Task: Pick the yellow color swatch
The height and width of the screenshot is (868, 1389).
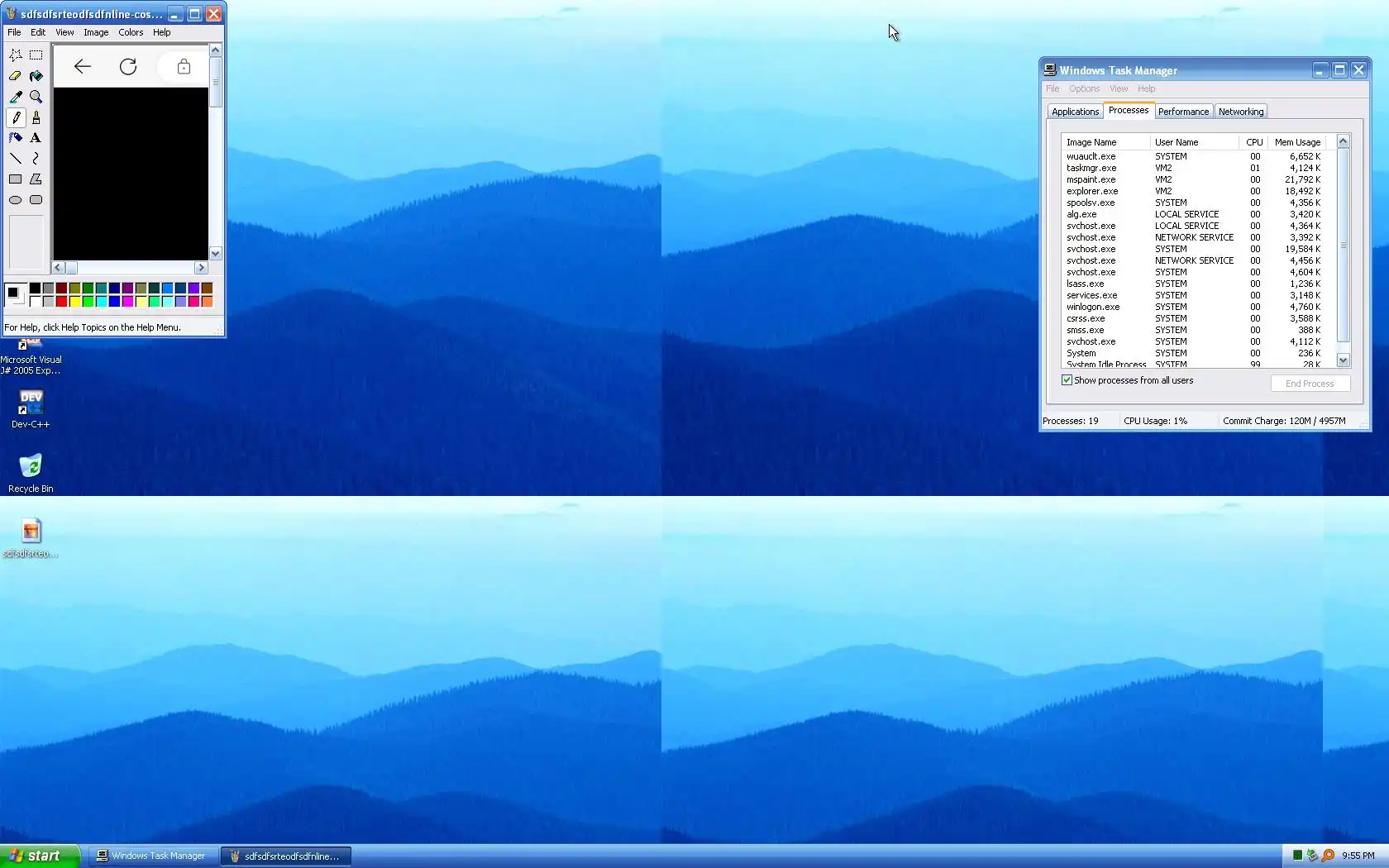Action: coord(75,302)
